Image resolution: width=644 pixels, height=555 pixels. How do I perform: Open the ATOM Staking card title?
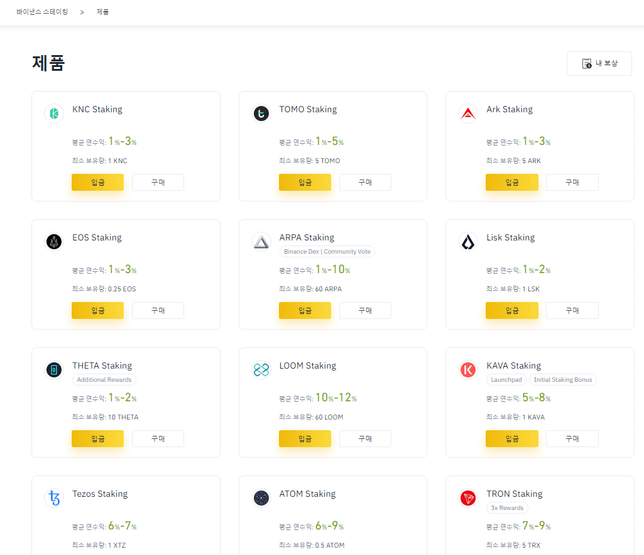pos(307,494)
